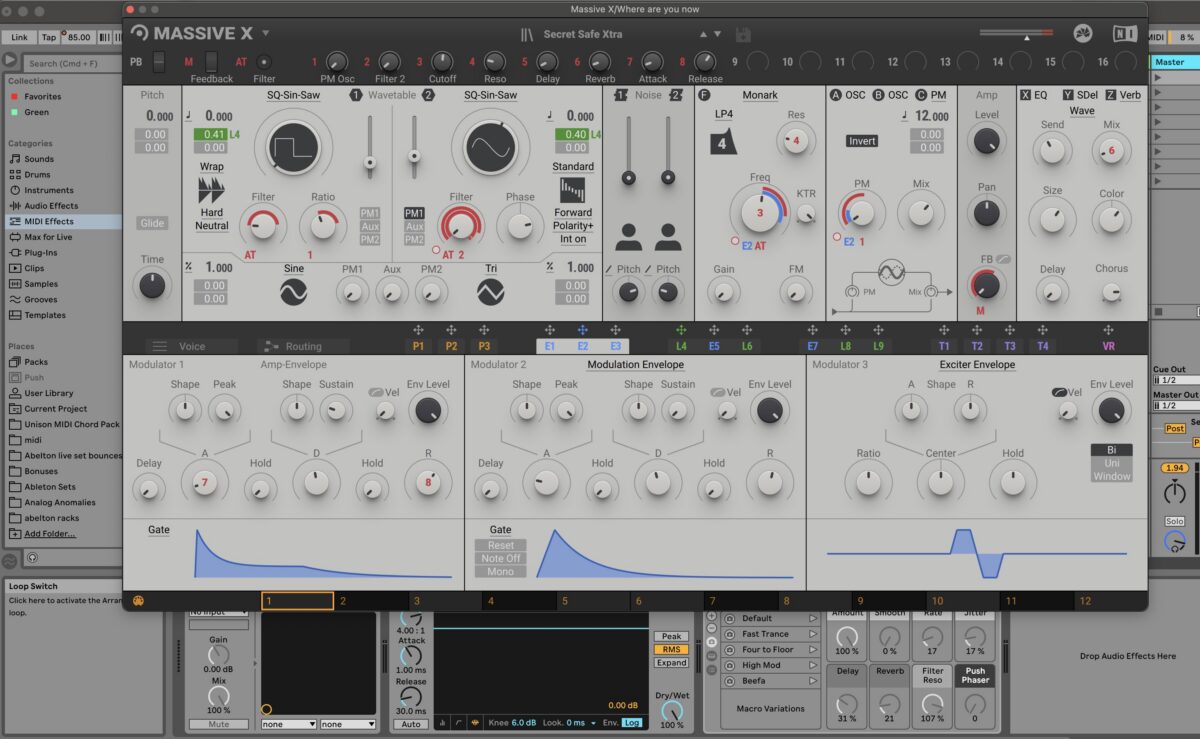This screenshot has height=739, width=1200.
Task: Select the Uni mode for Exciter Envelope
Action: tap(1111, 463)
